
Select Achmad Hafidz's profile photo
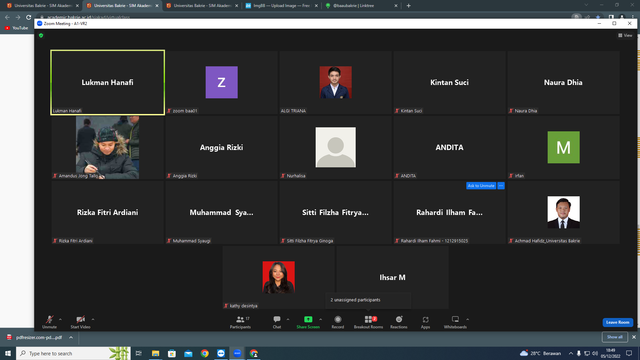click(563, 212)
